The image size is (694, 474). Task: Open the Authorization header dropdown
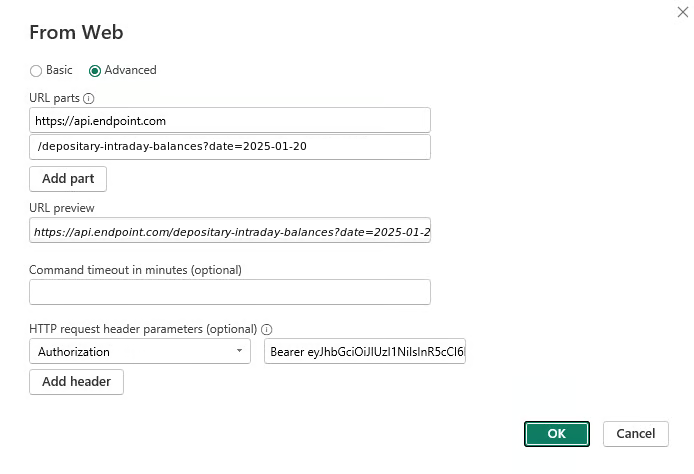pyautogui.click(x=140, y=352)
